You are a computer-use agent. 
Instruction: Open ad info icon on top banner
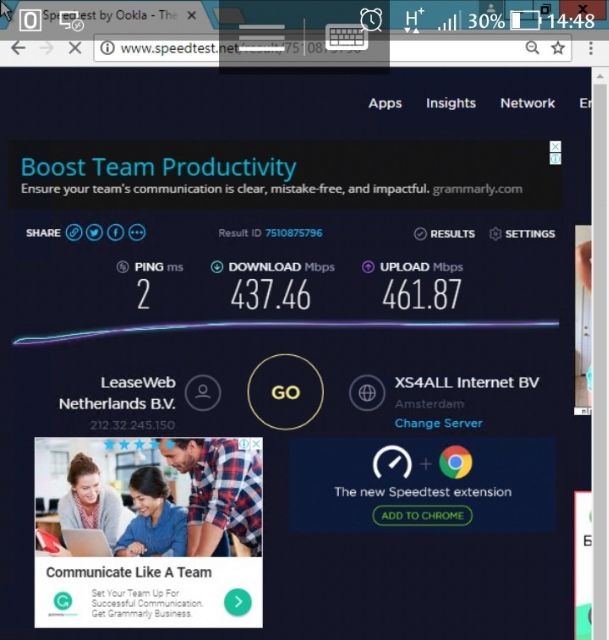pos(556,159)
